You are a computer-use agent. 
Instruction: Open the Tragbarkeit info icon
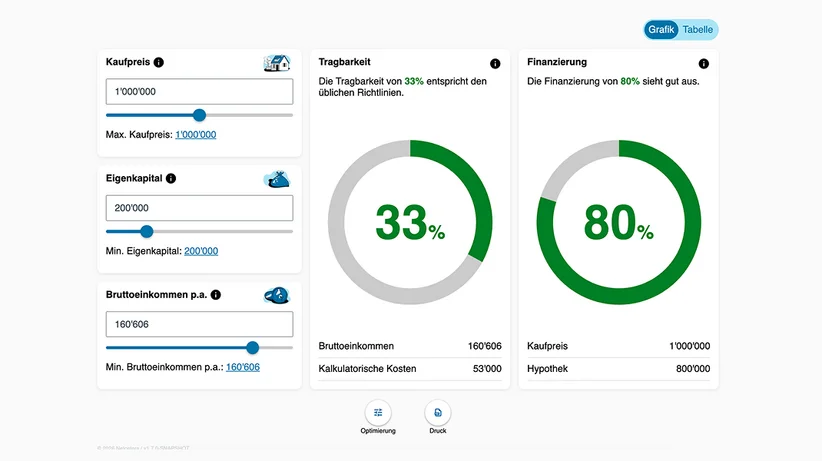[x=495, y=64]
